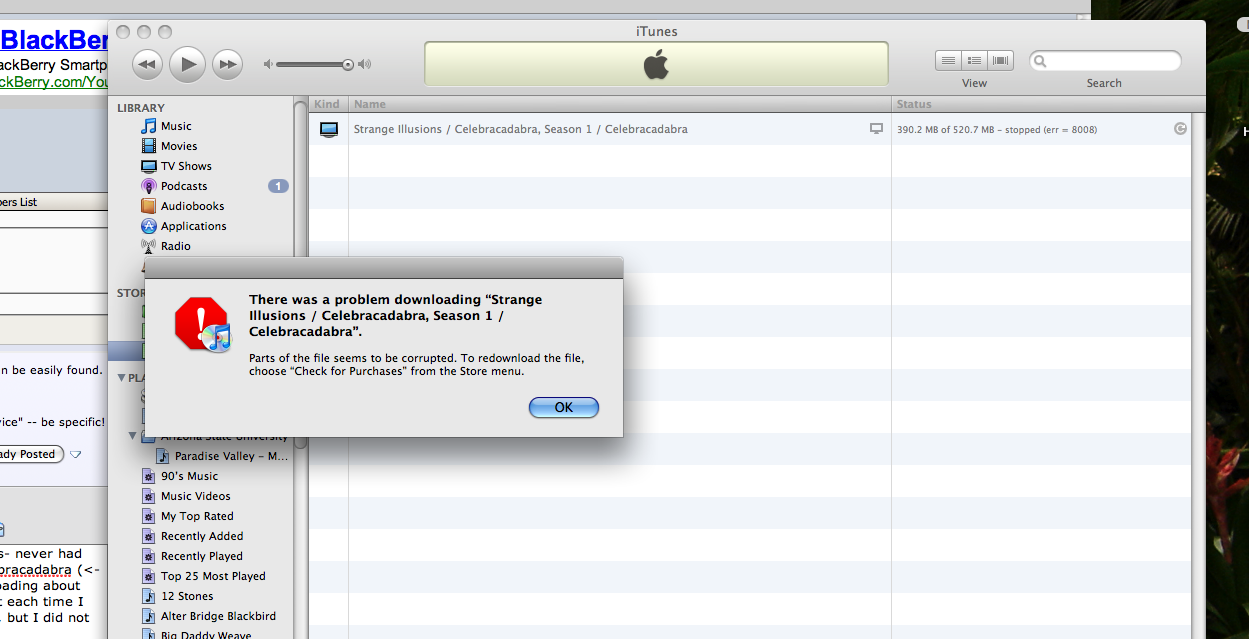Switch to Cover Flow view
Image resolution: width=1249 pixels, height=639 pixels.
pos(1000,60)
